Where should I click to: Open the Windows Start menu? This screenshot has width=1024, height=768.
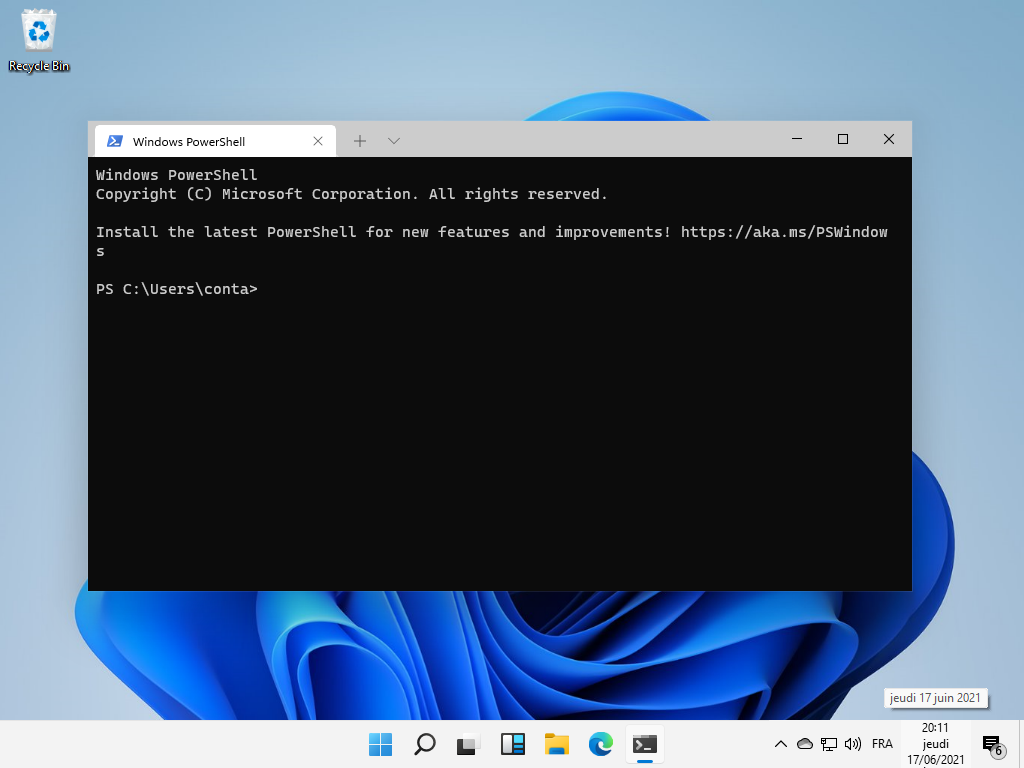tap(380, 744)
